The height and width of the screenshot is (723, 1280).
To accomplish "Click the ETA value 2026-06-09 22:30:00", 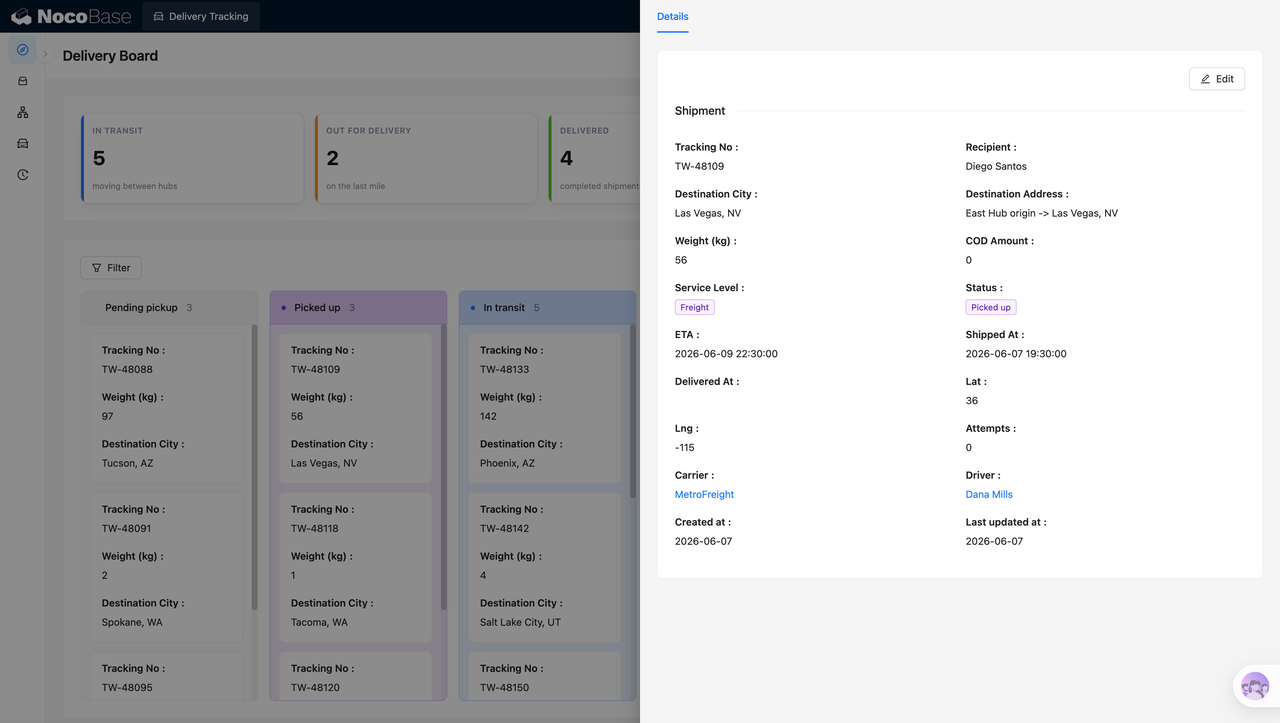I will 726,354.
